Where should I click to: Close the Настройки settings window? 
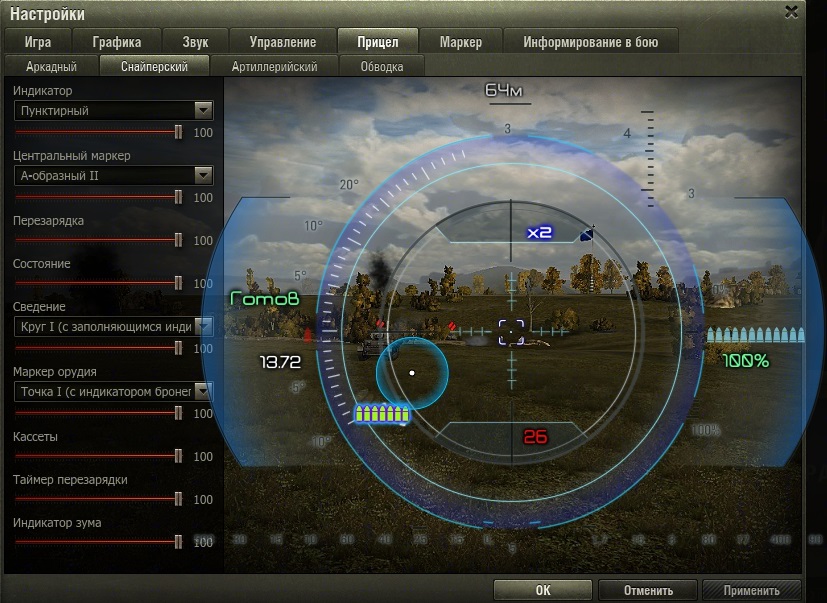click(791, 12)
